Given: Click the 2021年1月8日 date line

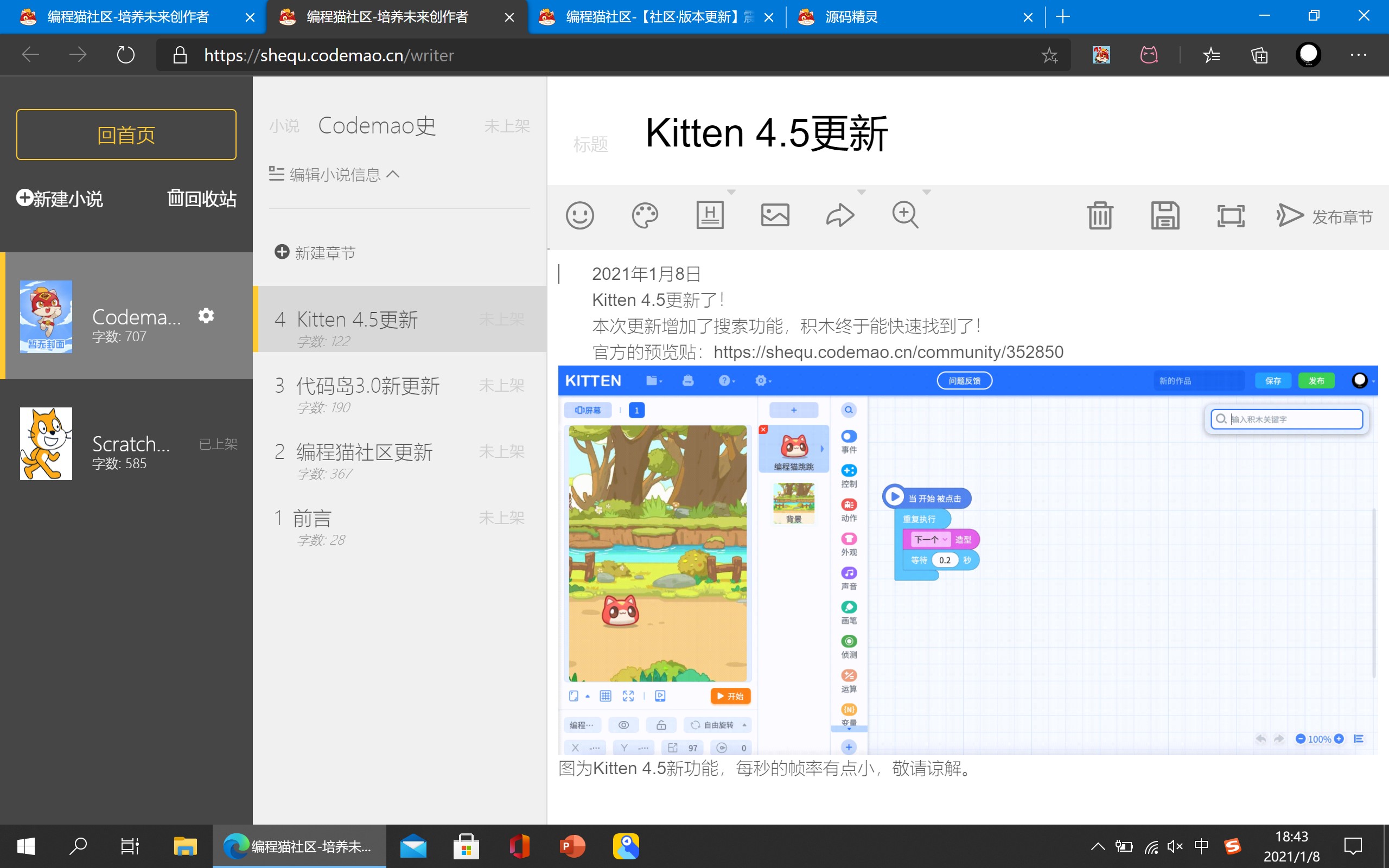Looking at the screenshot, I should click(x=646, y=274).
